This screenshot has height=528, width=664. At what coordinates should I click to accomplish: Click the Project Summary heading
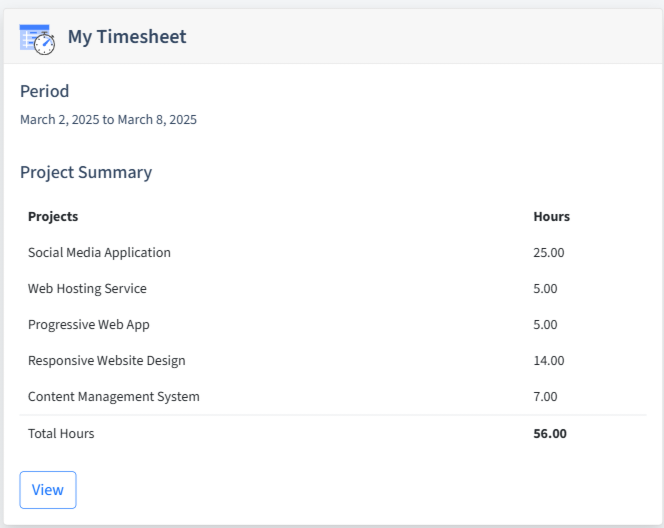pos(86,173)
